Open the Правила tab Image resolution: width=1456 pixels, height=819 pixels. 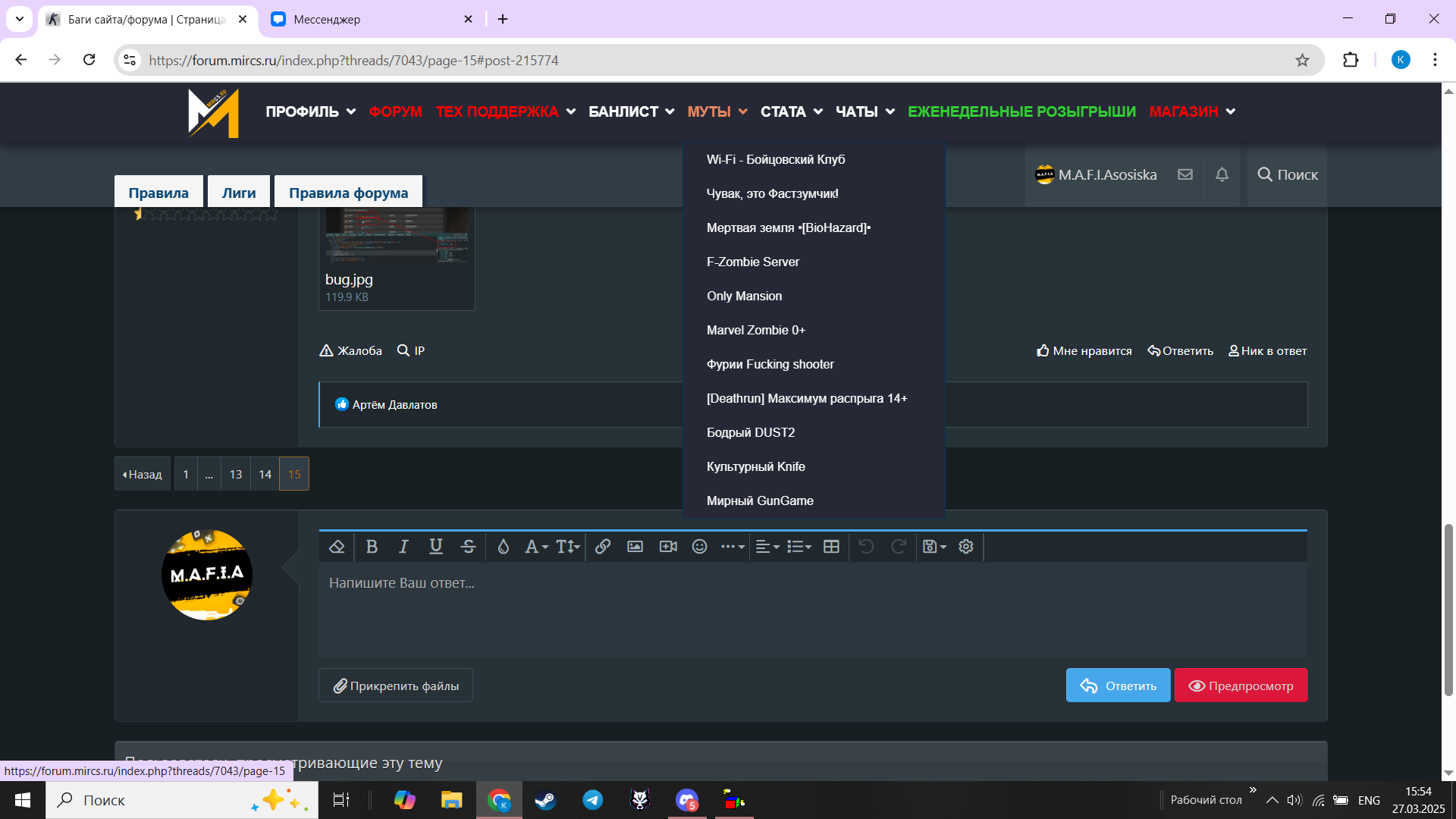point(158,193)
